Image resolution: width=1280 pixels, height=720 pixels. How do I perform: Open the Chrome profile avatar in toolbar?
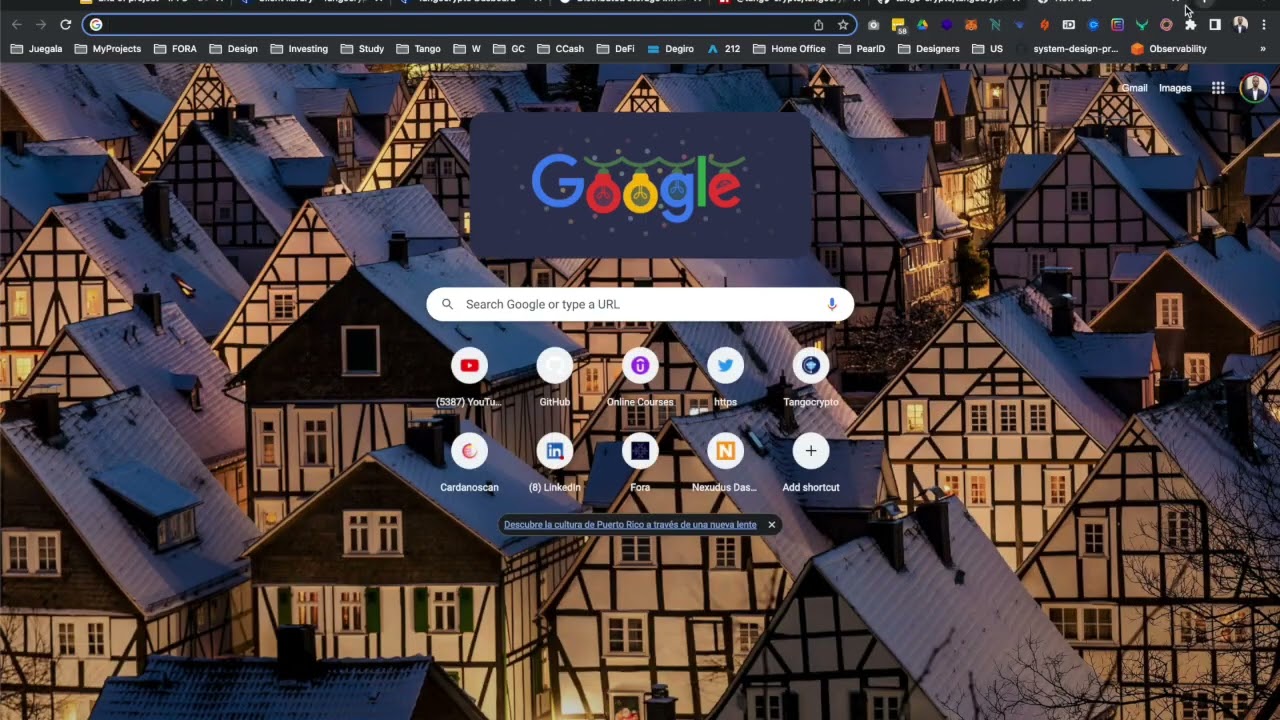click(1240, 24)
